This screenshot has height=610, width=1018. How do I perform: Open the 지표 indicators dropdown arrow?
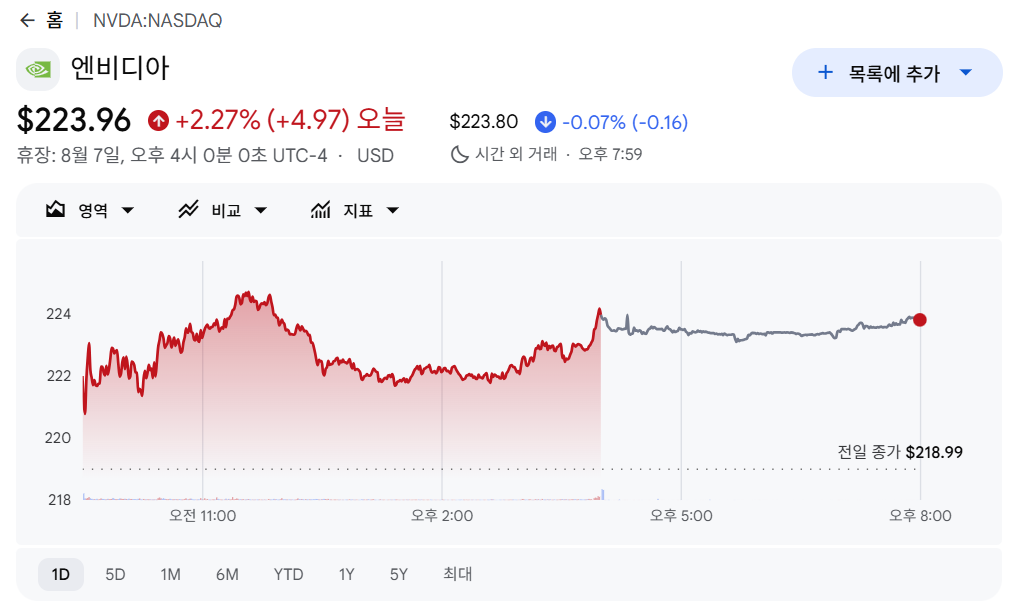tap(393, 210)
